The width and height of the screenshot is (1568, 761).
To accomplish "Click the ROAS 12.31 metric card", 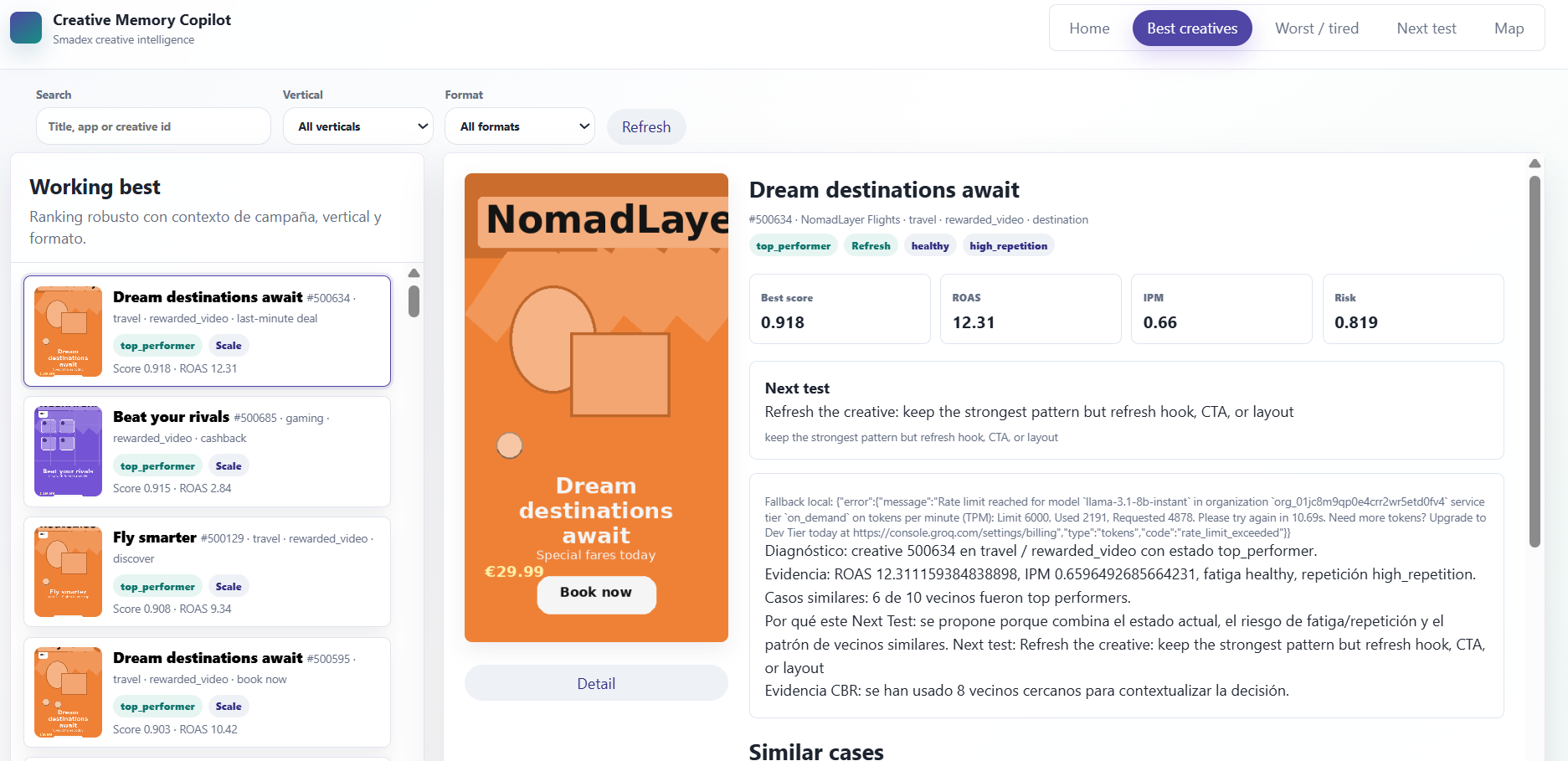I will click(1031, 309).
